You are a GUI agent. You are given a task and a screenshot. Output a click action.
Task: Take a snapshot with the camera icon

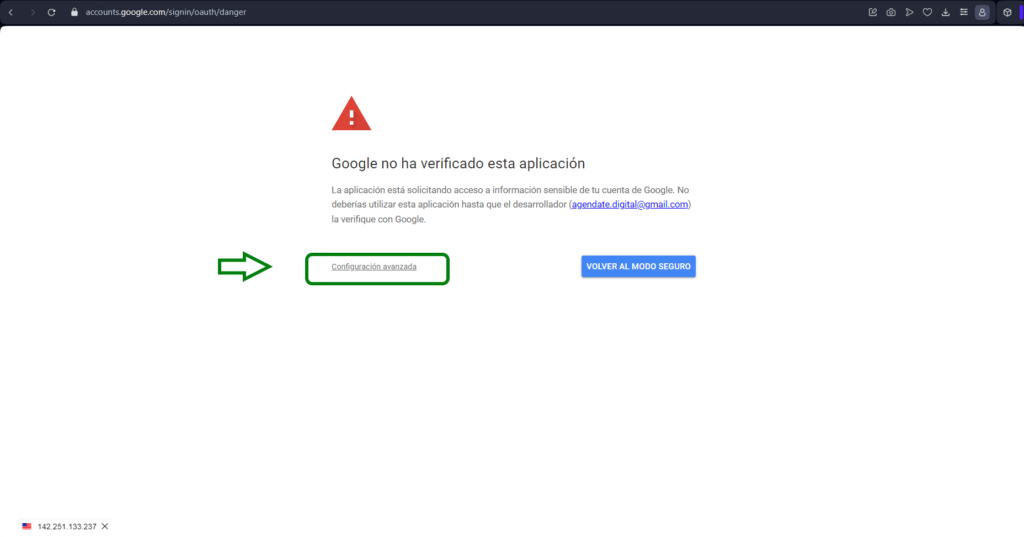pyautogui.click(x=891, y=12)
